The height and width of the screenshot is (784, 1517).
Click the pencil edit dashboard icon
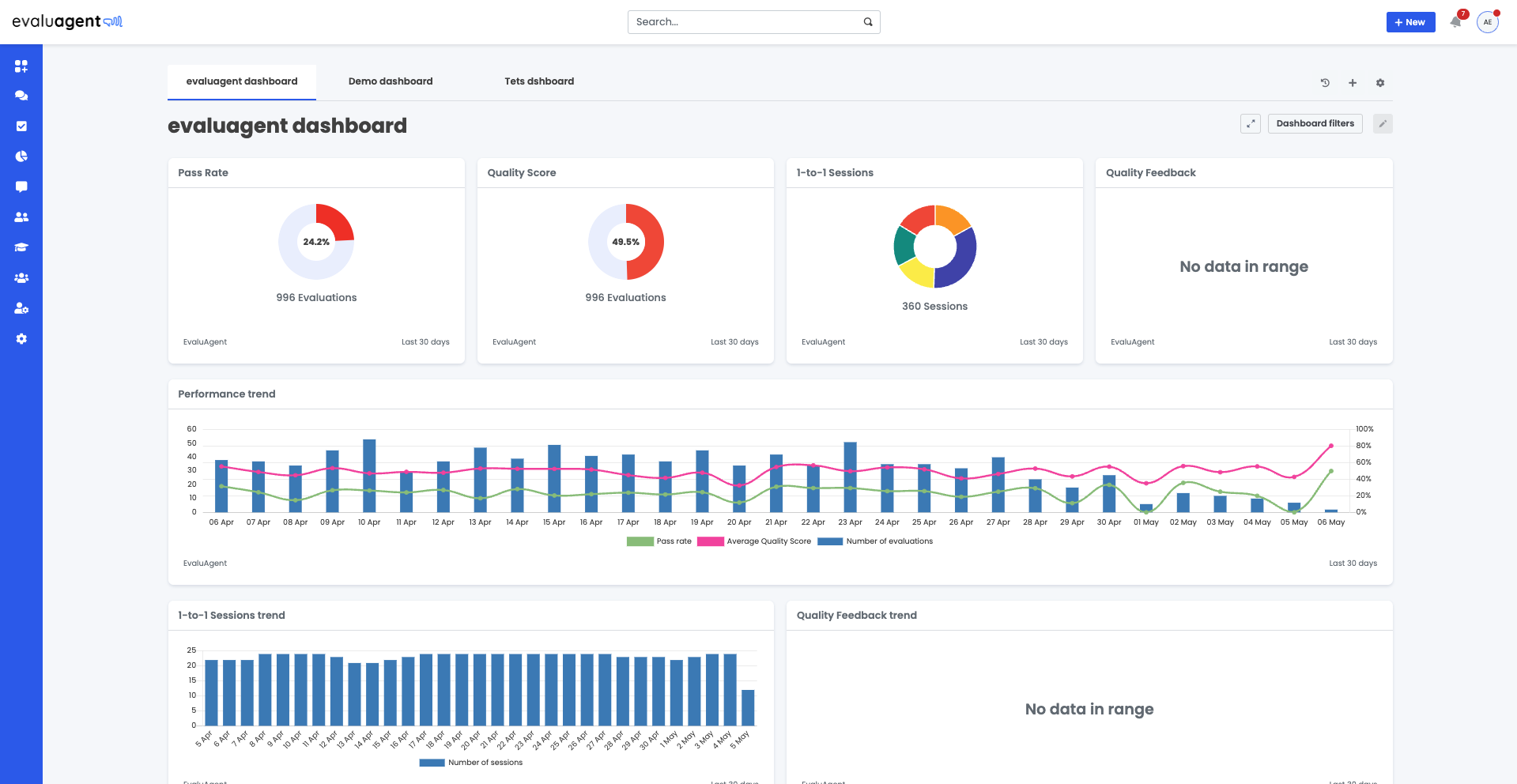point(1383,124)
